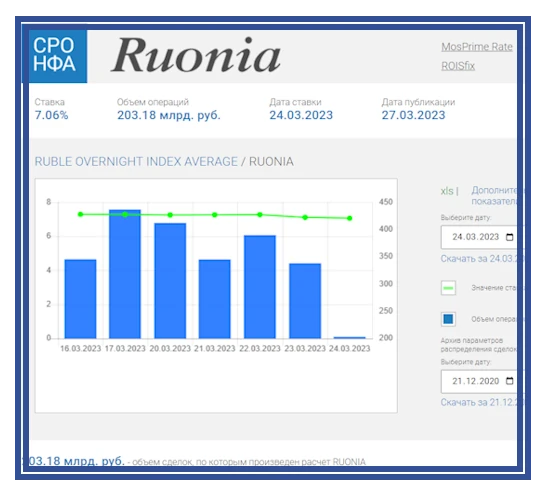Click publication date 27.03.2023

tap(413, 115)
